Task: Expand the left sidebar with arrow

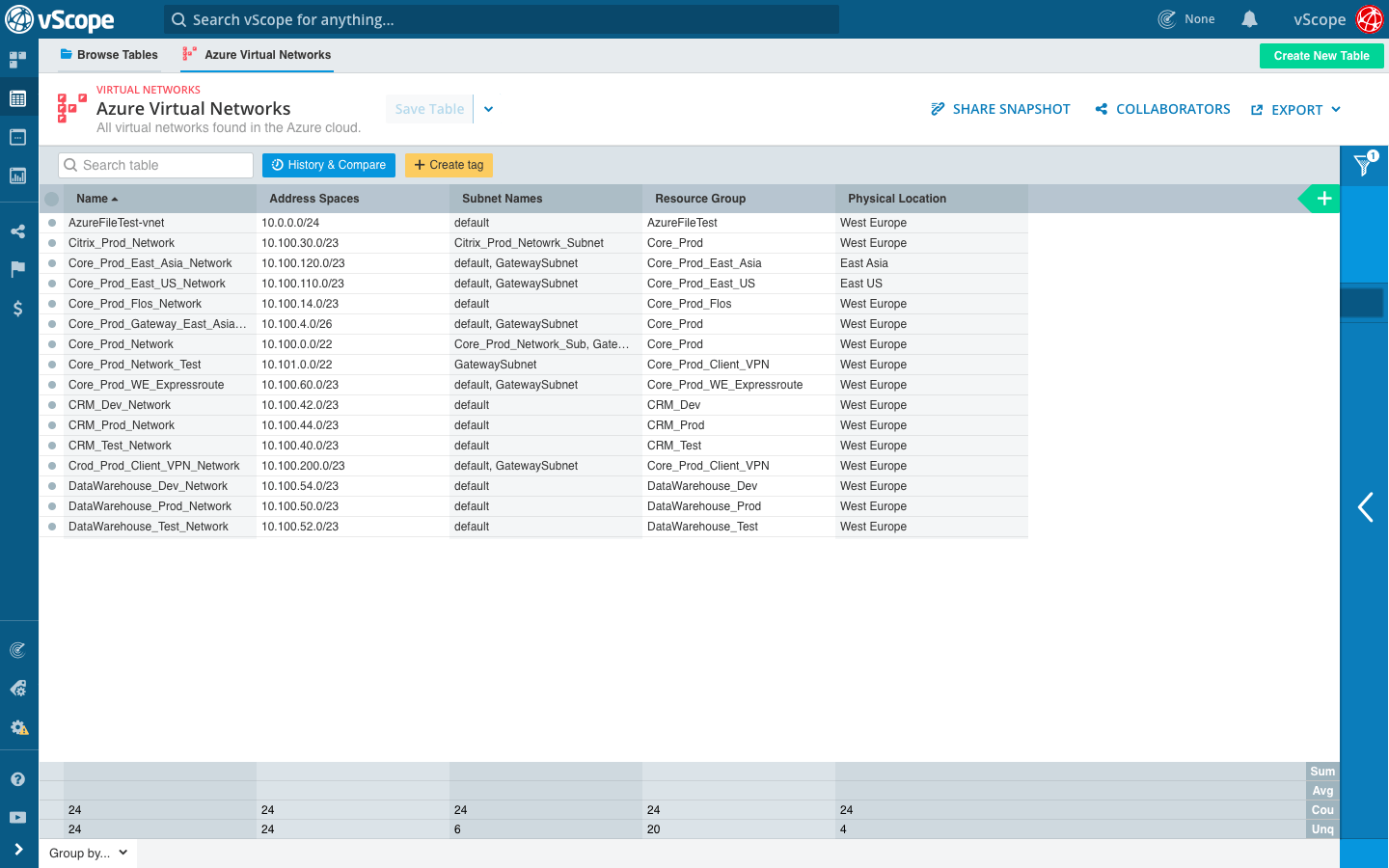Action: pos(17,850)
